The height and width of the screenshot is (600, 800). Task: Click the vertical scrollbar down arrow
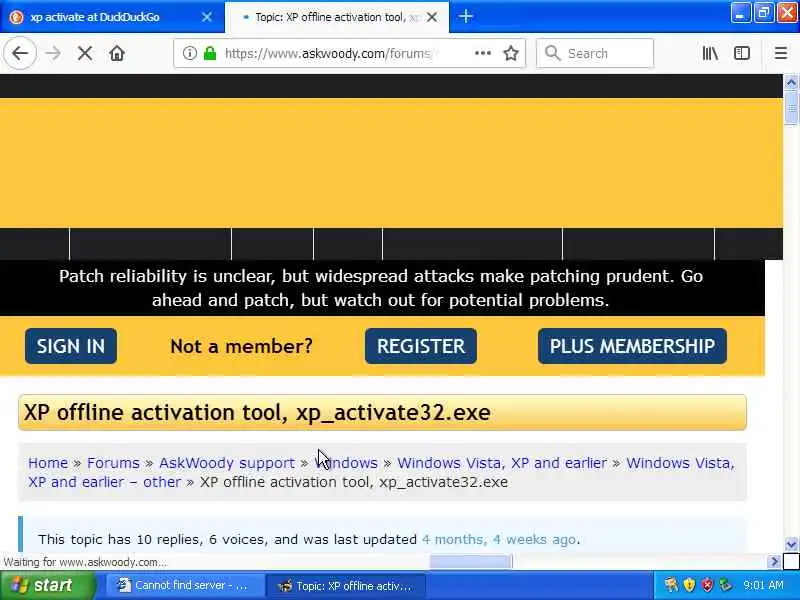click(x=791, y=545)
